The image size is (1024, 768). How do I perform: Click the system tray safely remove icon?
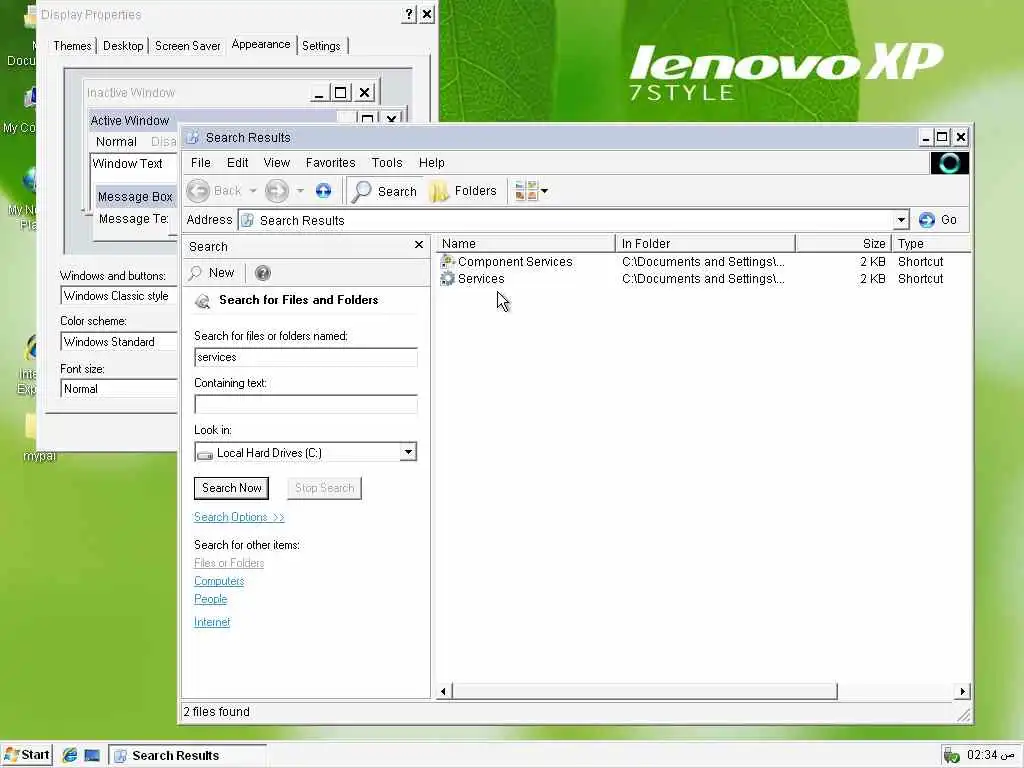[952, 756]
